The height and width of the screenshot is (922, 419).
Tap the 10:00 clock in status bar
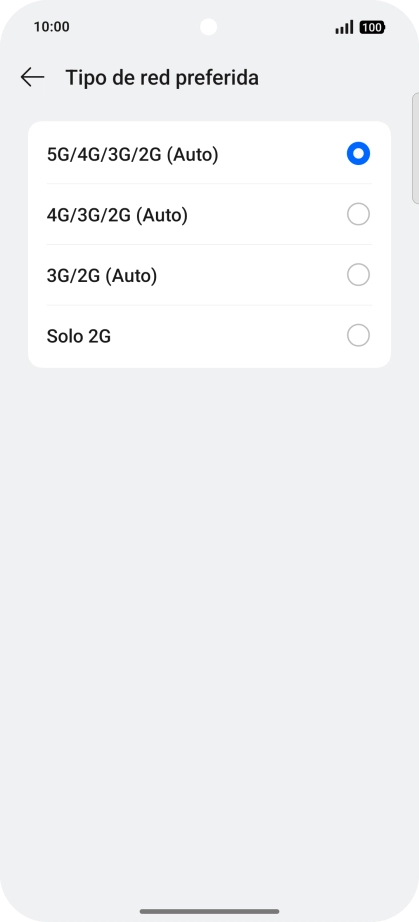(52, 27)
